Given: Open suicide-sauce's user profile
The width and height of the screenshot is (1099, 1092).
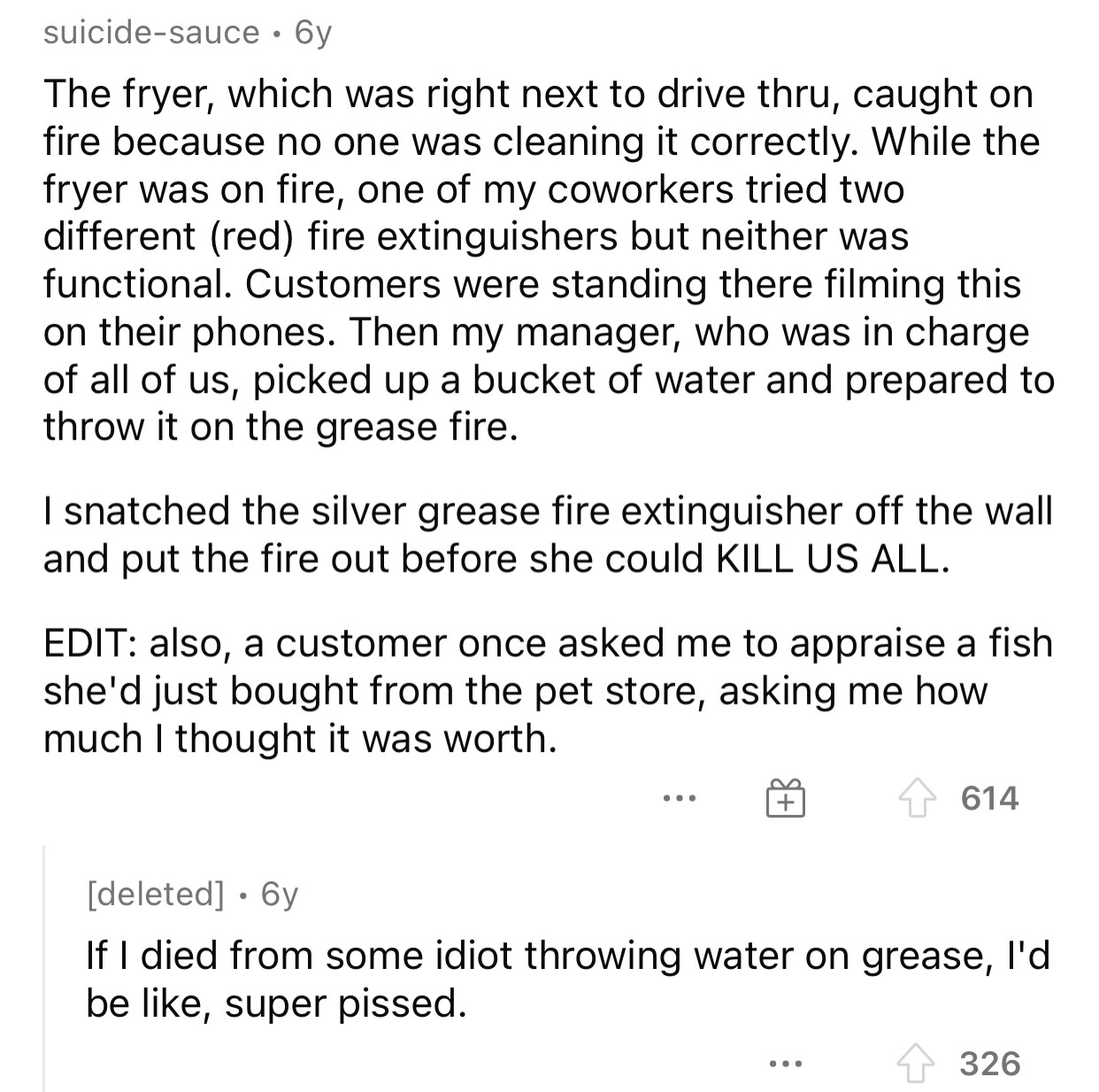Looking at the screenshot, I should (x=151, y=33).
